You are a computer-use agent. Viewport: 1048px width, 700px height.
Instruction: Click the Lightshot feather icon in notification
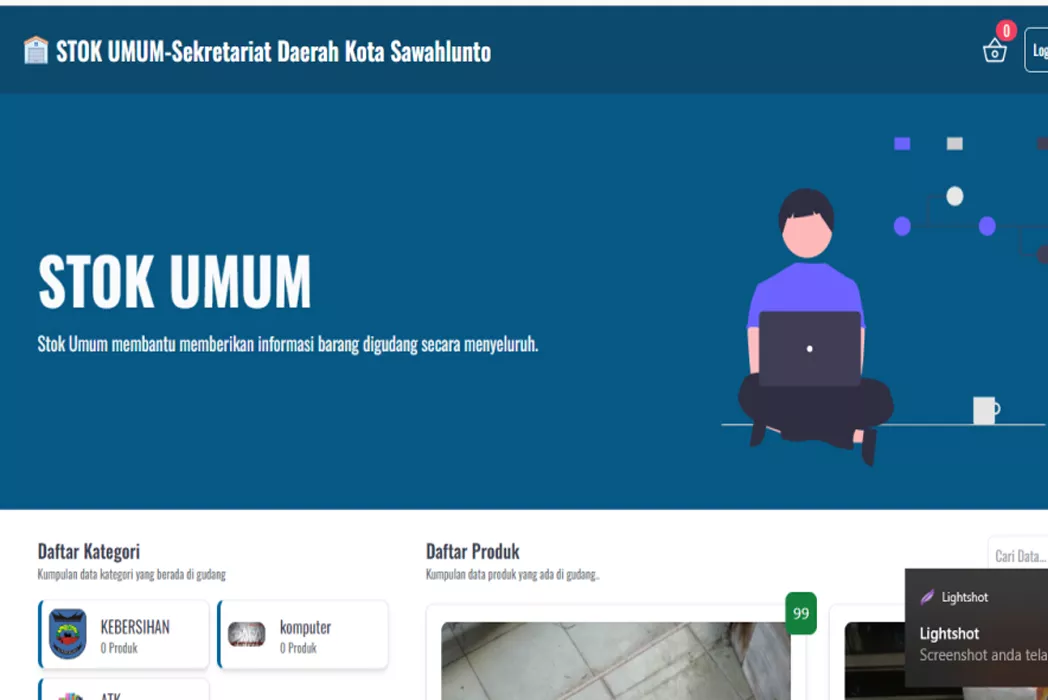tap(927, 597)
